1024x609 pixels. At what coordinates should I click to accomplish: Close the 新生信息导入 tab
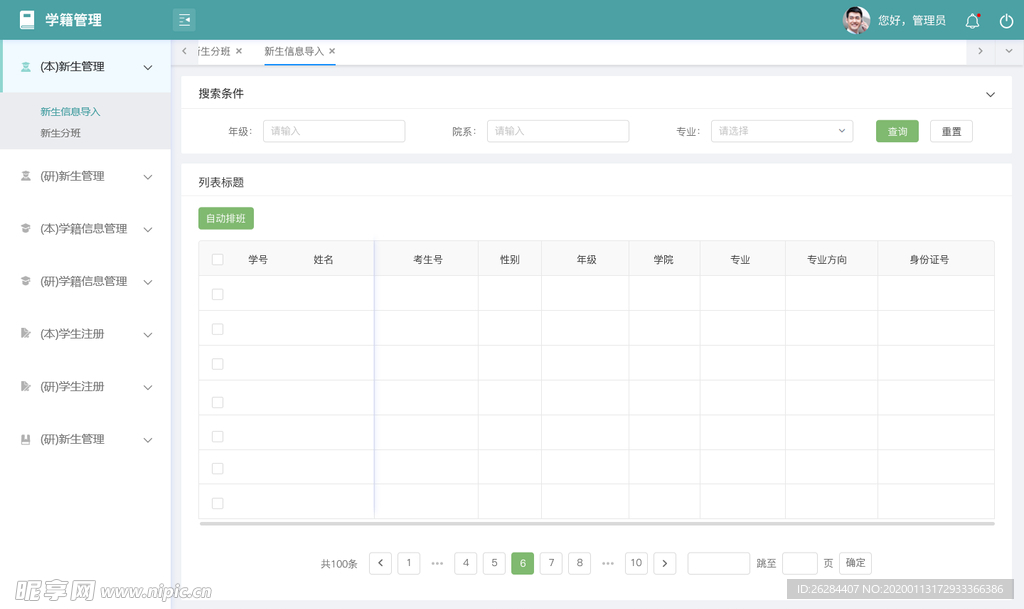pos(332,51)
